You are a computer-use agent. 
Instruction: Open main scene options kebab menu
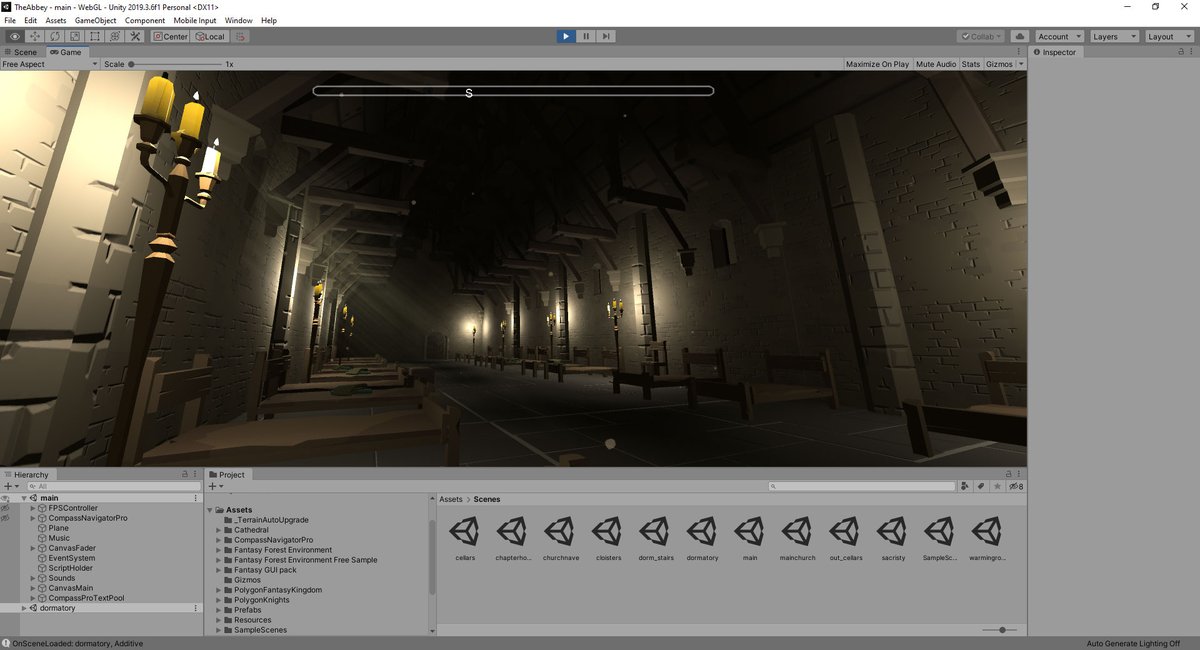pos(195,498)
